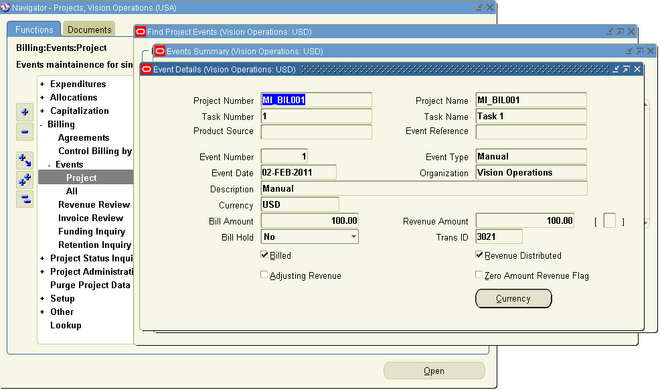This screenshot has width=660, height=390.
Task: Click the minus collapse button in Navigator sidebar
Action: (24, 132)
